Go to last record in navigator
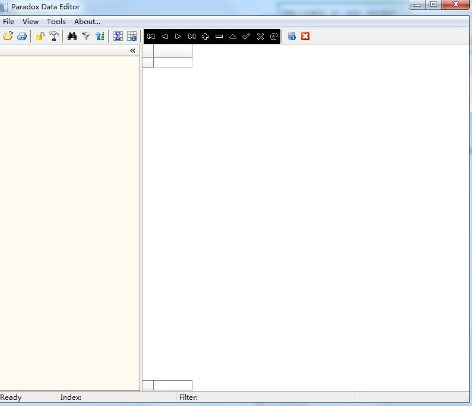 point(192,36)
